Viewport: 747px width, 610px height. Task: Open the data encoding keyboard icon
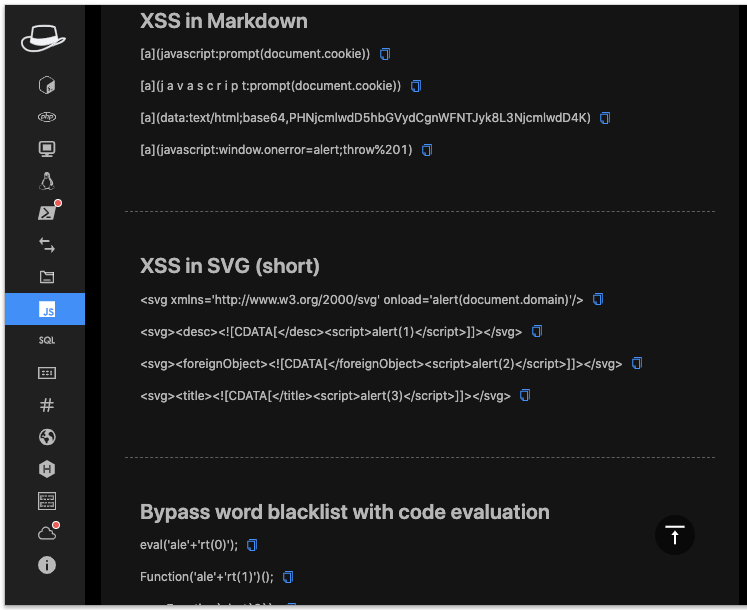point(47,373)
